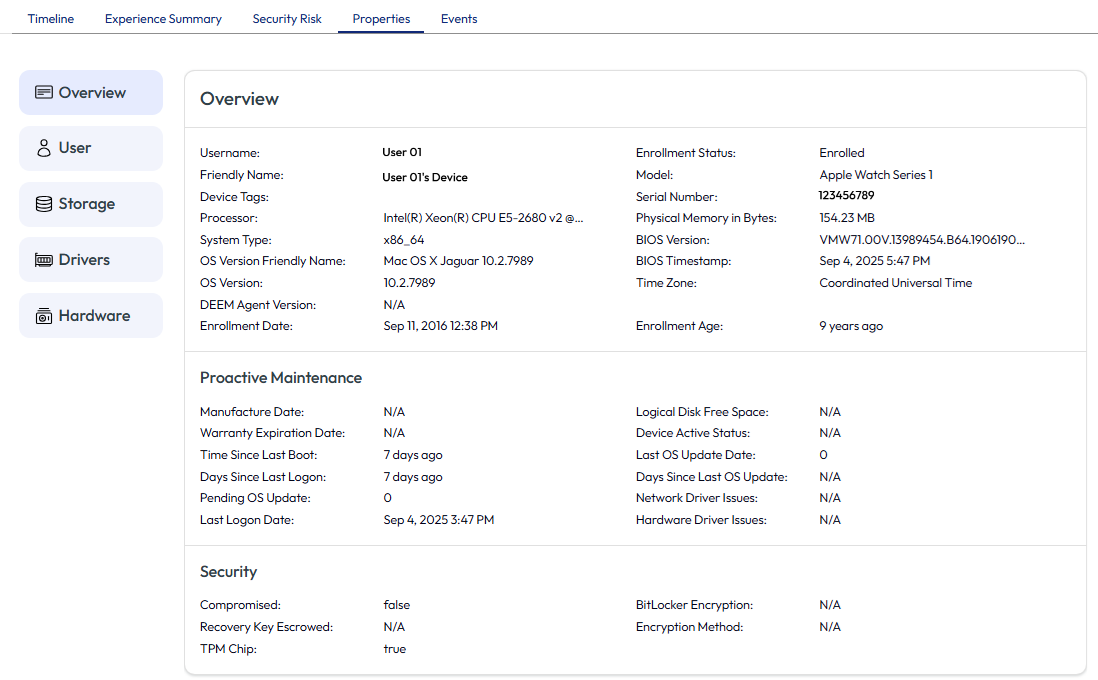This screenshot has height=680, width=1098.
Task: Open the User label in the sidebar
Action: tap(75, 148)
